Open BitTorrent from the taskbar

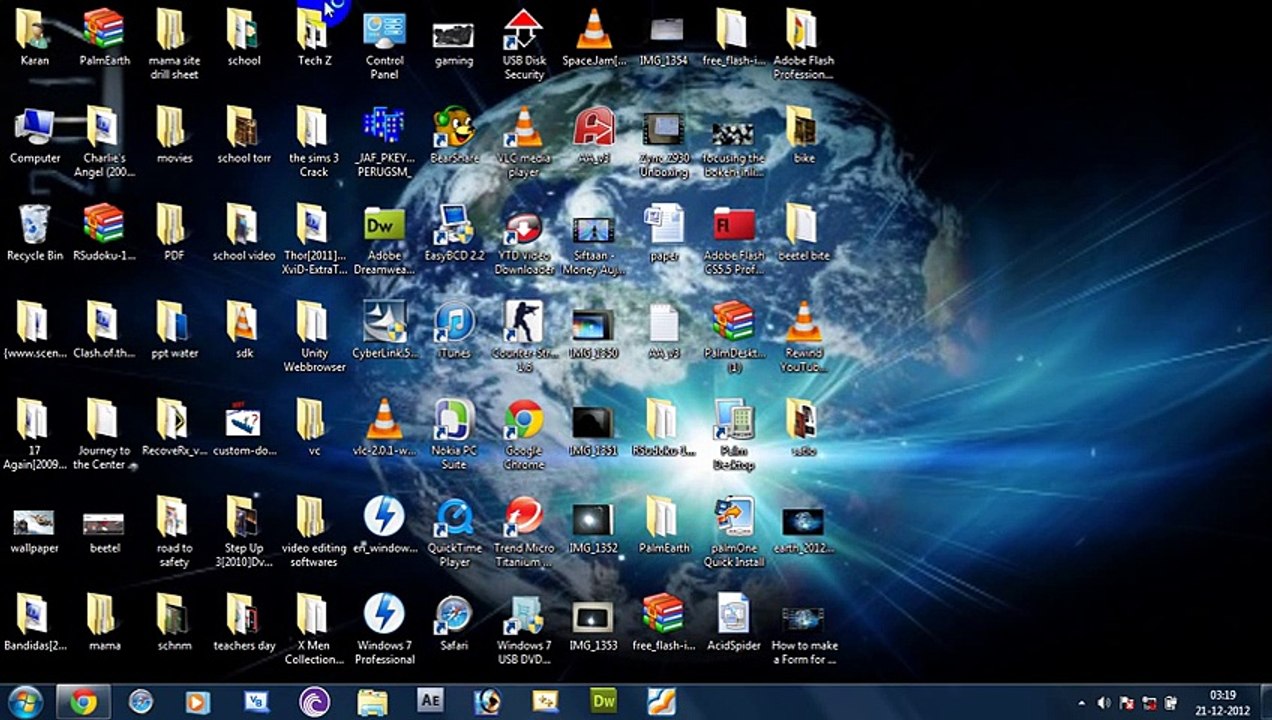point(314,702)
